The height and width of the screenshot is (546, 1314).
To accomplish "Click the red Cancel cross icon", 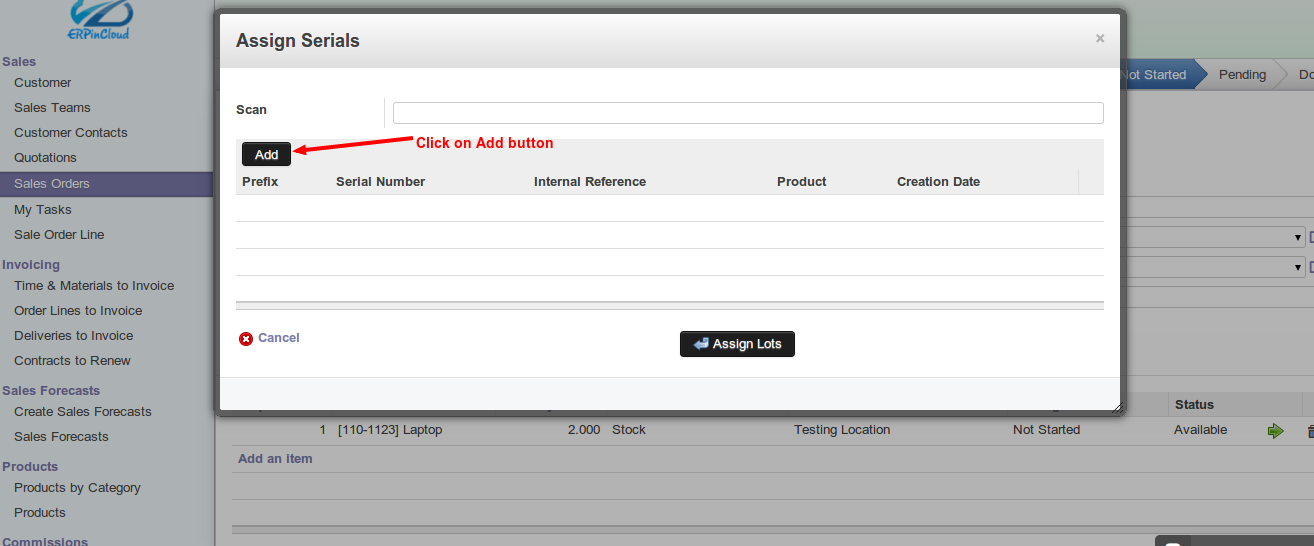I will tap(246, 339).
